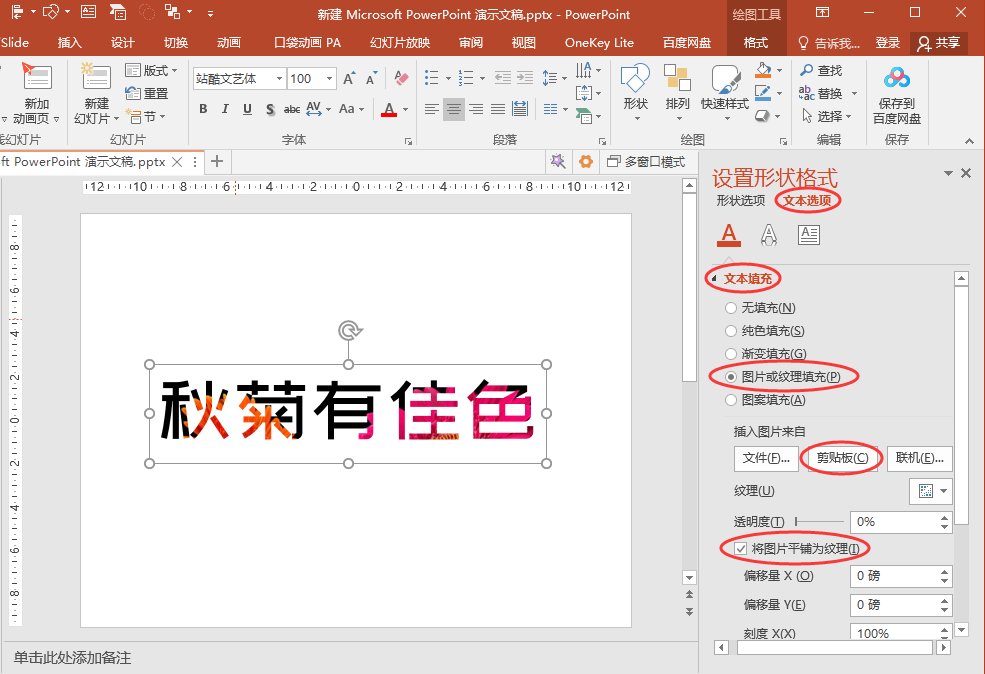Click transparency (透明度) slider
The height and width of the screenshot is (674, 985).
tap(819, 521)
